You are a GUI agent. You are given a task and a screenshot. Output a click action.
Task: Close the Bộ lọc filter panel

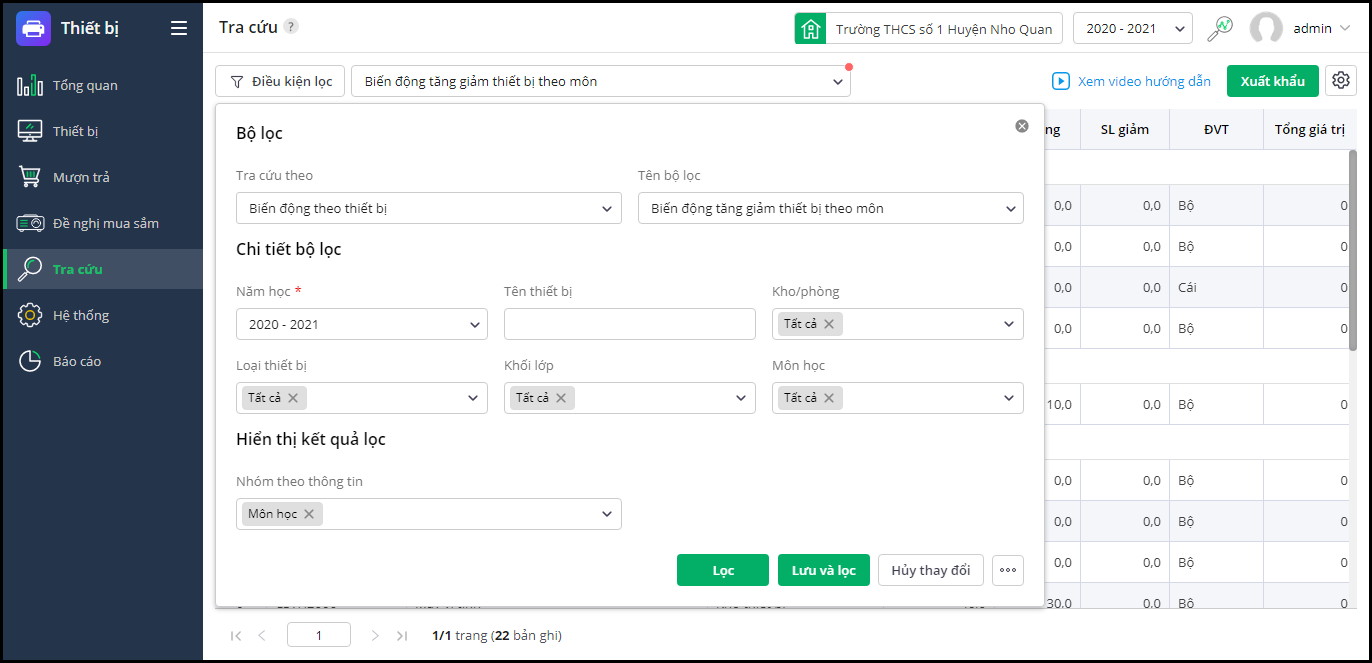pyautogui.click(x=1022, y=126)
